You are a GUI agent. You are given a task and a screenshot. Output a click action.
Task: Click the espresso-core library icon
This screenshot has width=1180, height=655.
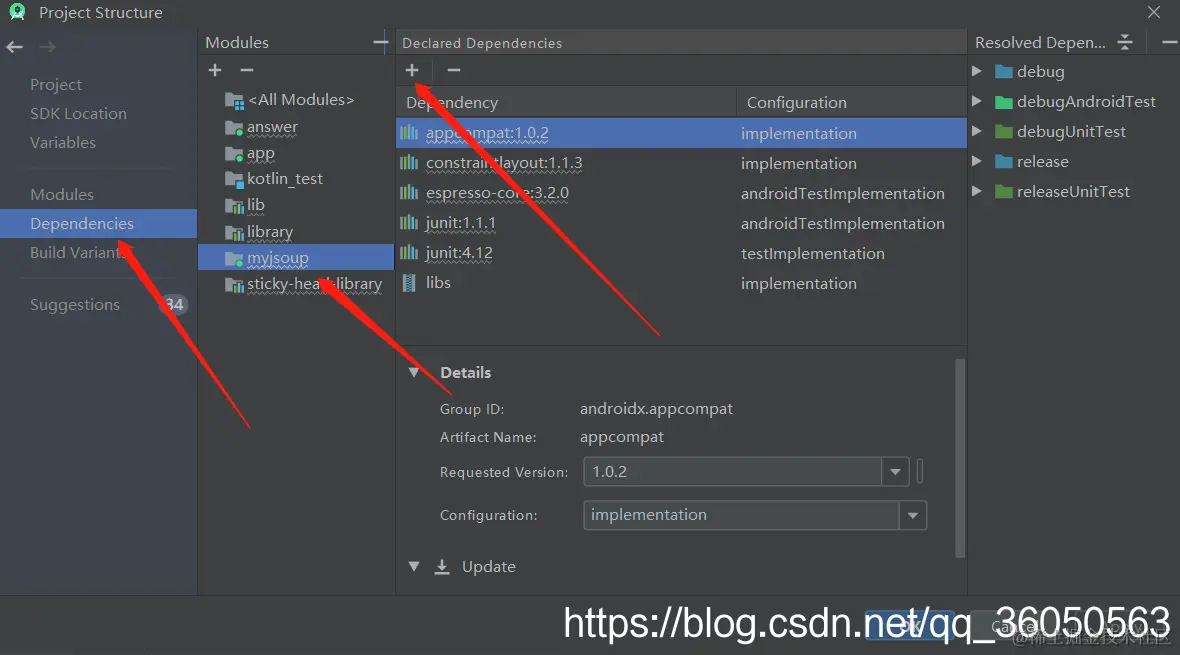pyautogui.click(x=409, y=193)
